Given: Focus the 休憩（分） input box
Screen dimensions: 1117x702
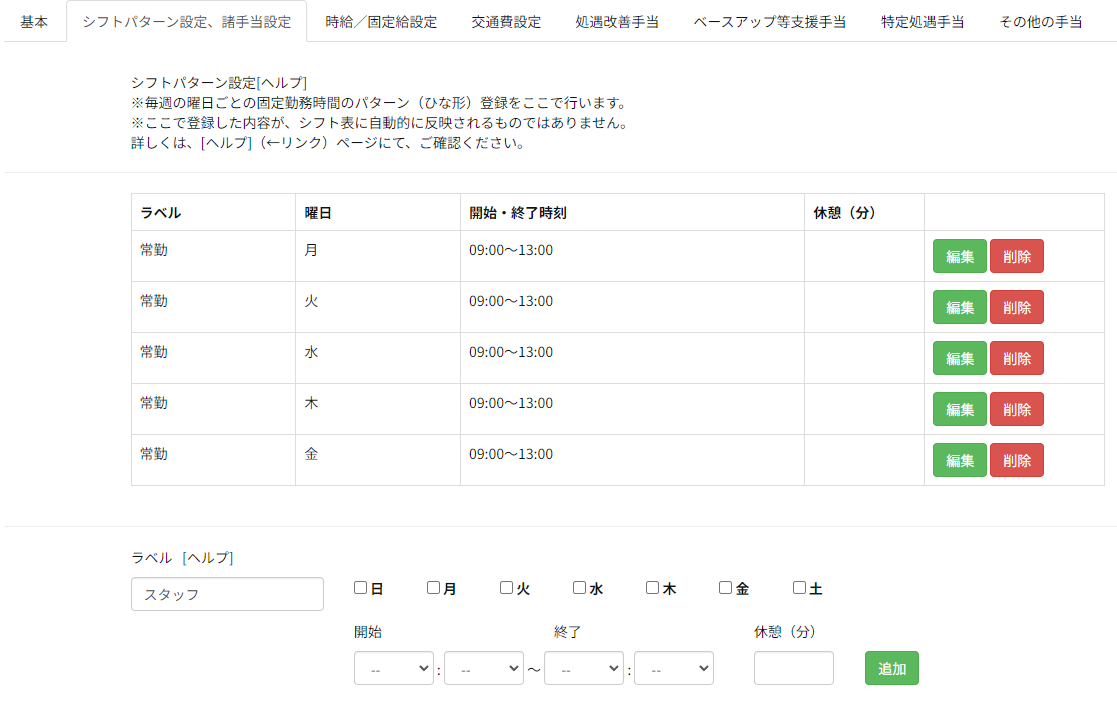Looking at the screenshot, I should click(x=793, y=669).
